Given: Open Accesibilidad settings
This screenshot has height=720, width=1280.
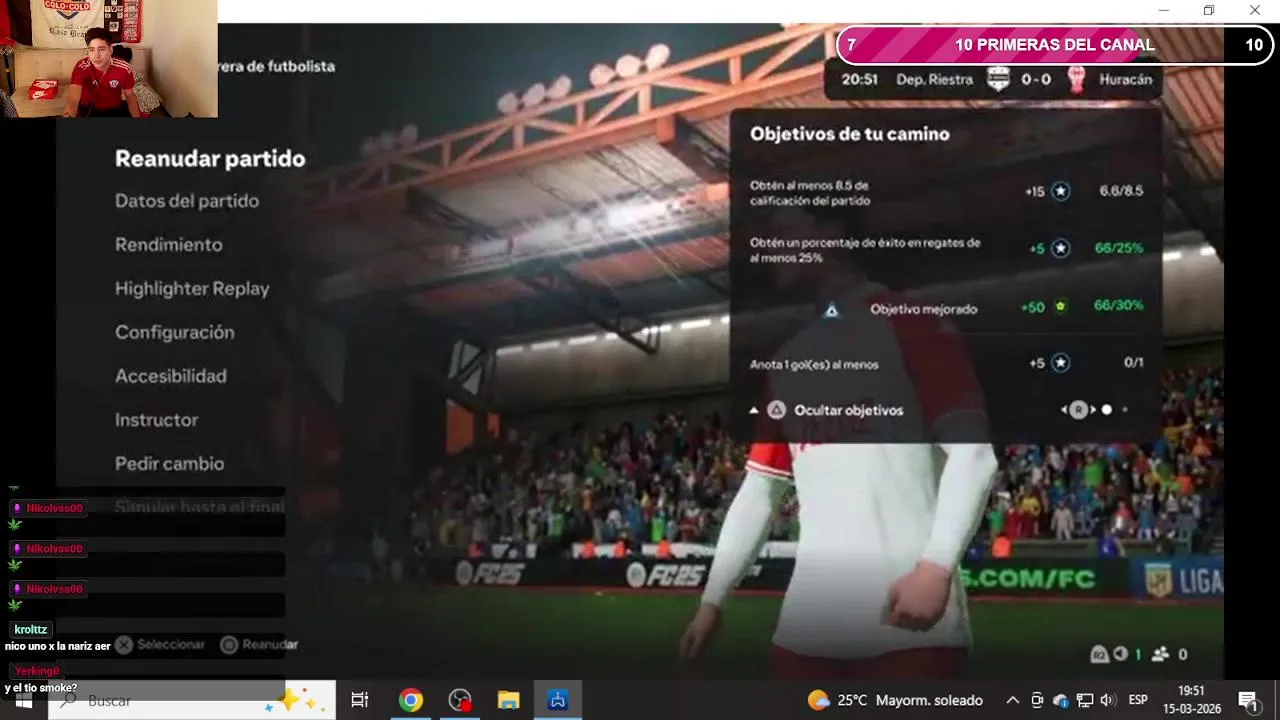Looking at the screenshot, I should [x=171, y=376].
